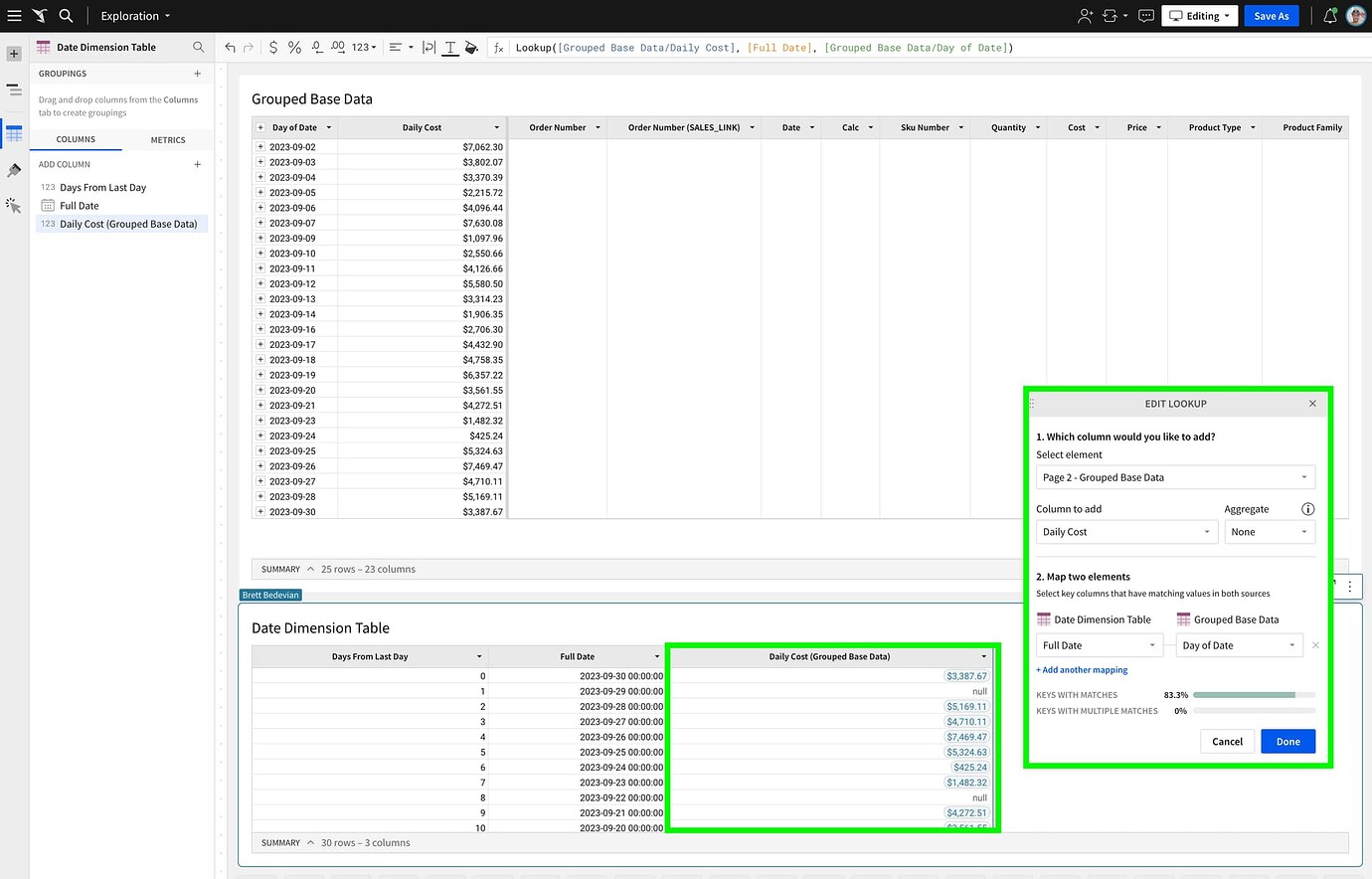Open the Aggregate dropdown showing None
Viewport: 1372px width, 879px height.
pos(1270,531)
